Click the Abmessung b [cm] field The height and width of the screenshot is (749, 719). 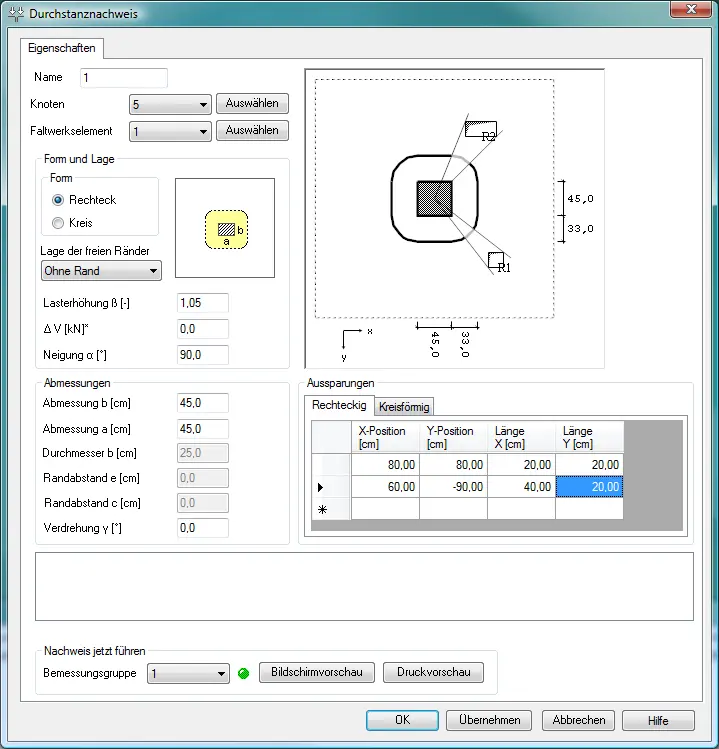[x=203, y=403]
